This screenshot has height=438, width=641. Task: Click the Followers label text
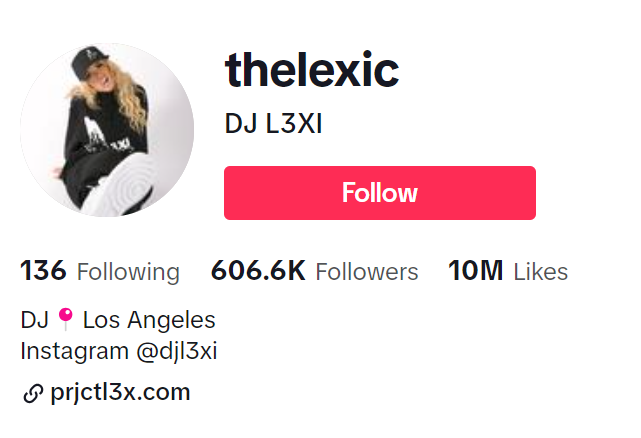(367, 272)
